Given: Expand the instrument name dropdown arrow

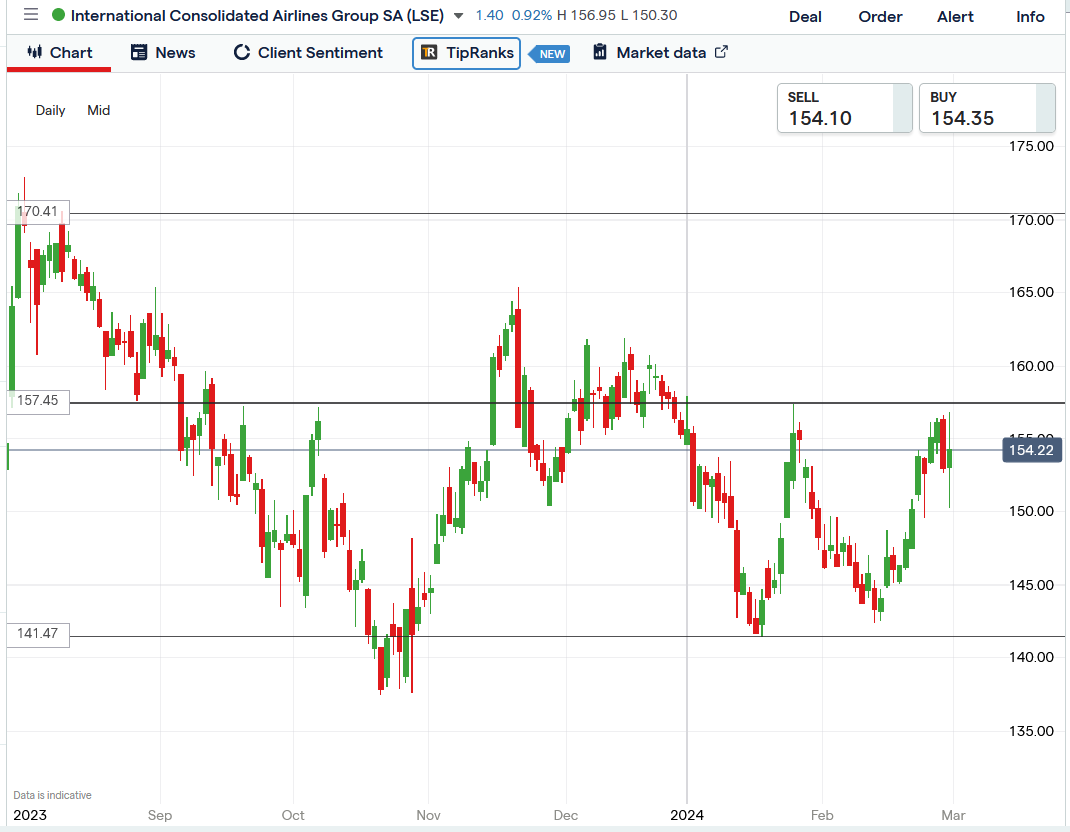Looking at the screenshot, I should coord(459,16).
